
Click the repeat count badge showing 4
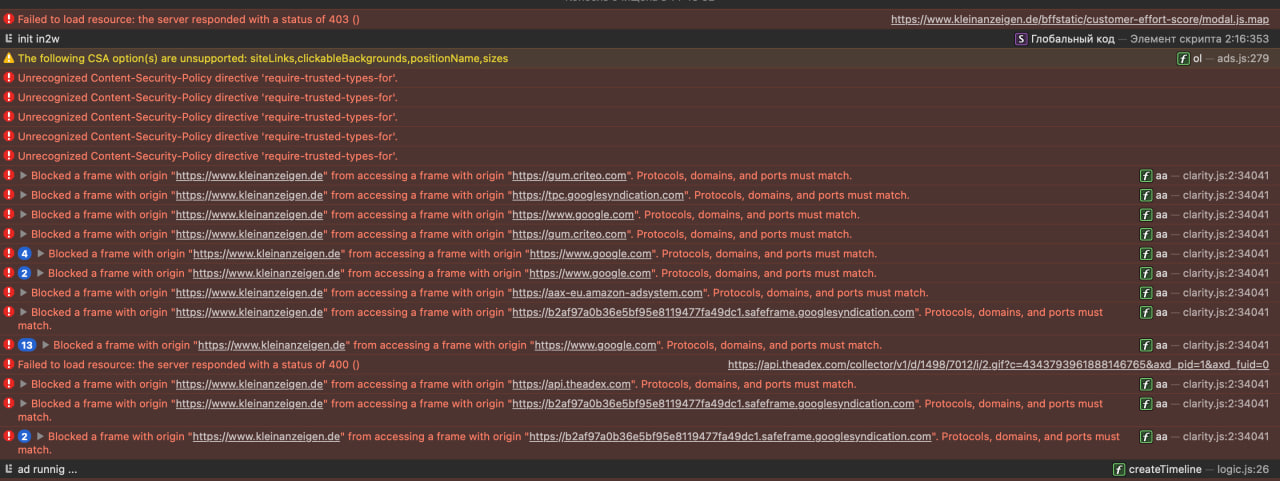tap(25, 254)
